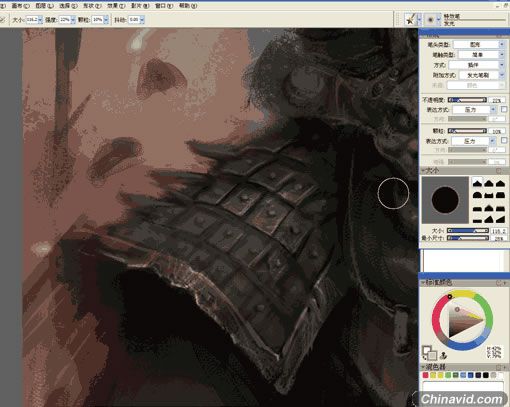Image resolution: width=510 pixels, height=407 pixels.
Task: Select the bottom-row right wedge tip profile
Action: [x=500, y=220]
